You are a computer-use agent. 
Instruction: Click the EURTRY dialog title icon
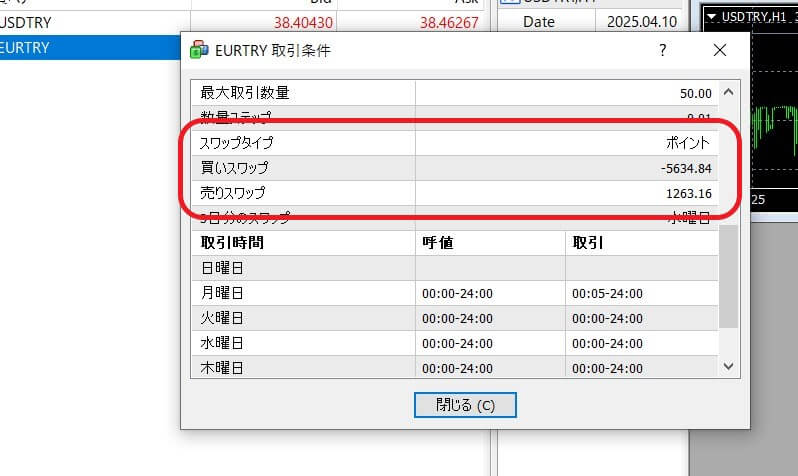[x=199, y=50]
